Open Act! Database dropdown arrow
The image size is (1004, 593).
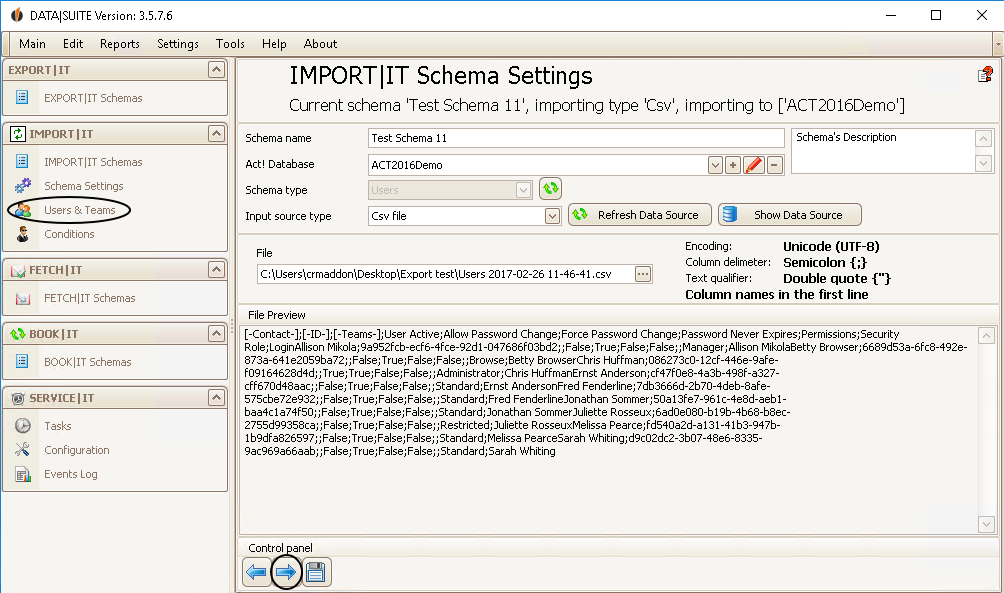click(x=715, y=165)
